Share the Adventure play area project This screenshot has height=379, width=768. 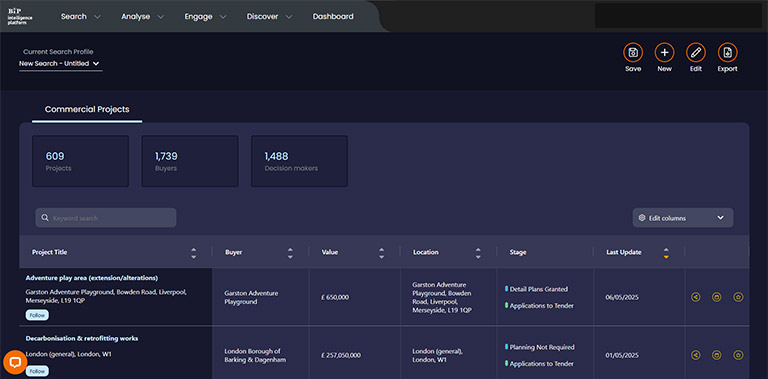696,297
